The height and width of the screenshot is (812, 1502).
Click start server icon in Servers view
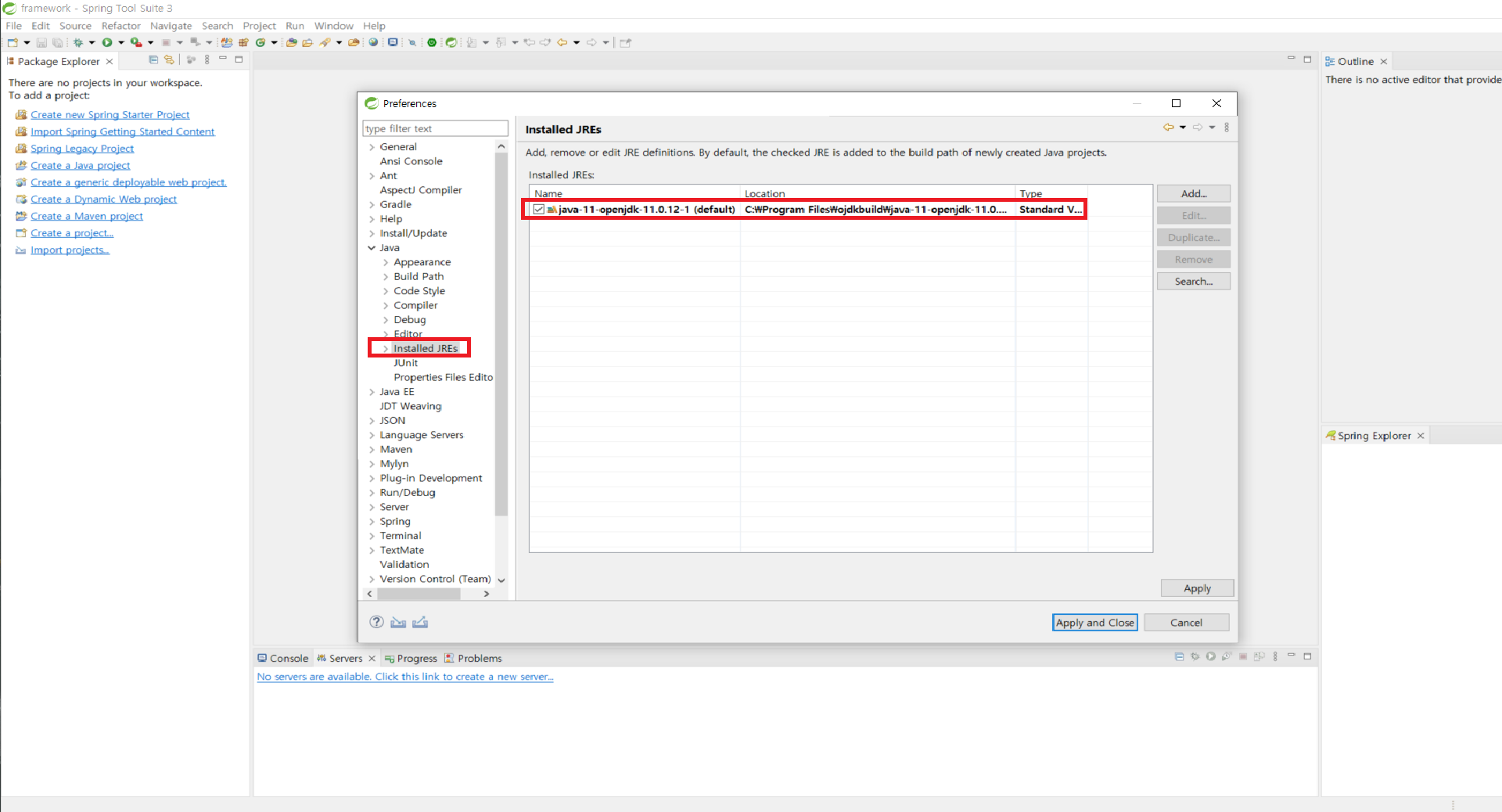(x=1211, y=656)
